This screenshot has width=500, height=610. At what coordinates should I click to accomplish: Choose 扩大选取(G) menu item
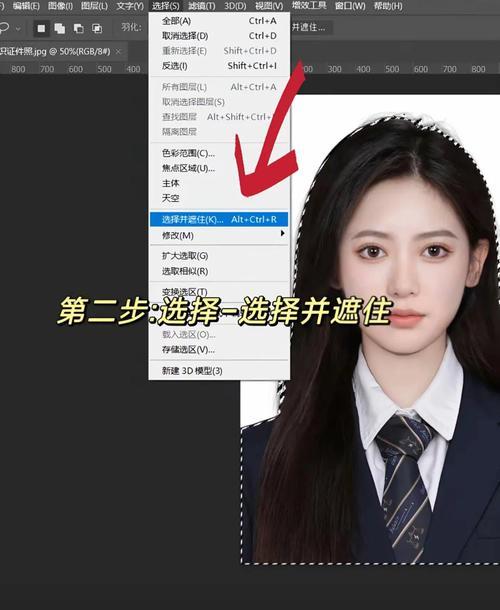pos(219,256)
